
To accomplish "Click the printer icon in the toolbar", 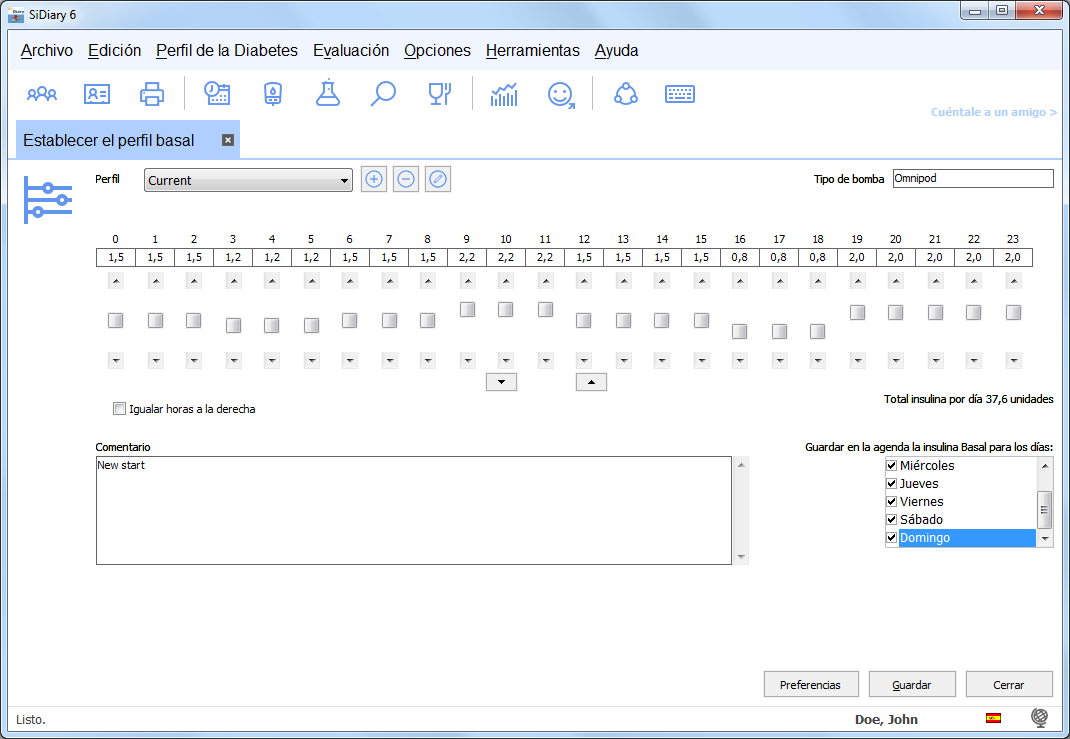I will click(x=152, y=94).
